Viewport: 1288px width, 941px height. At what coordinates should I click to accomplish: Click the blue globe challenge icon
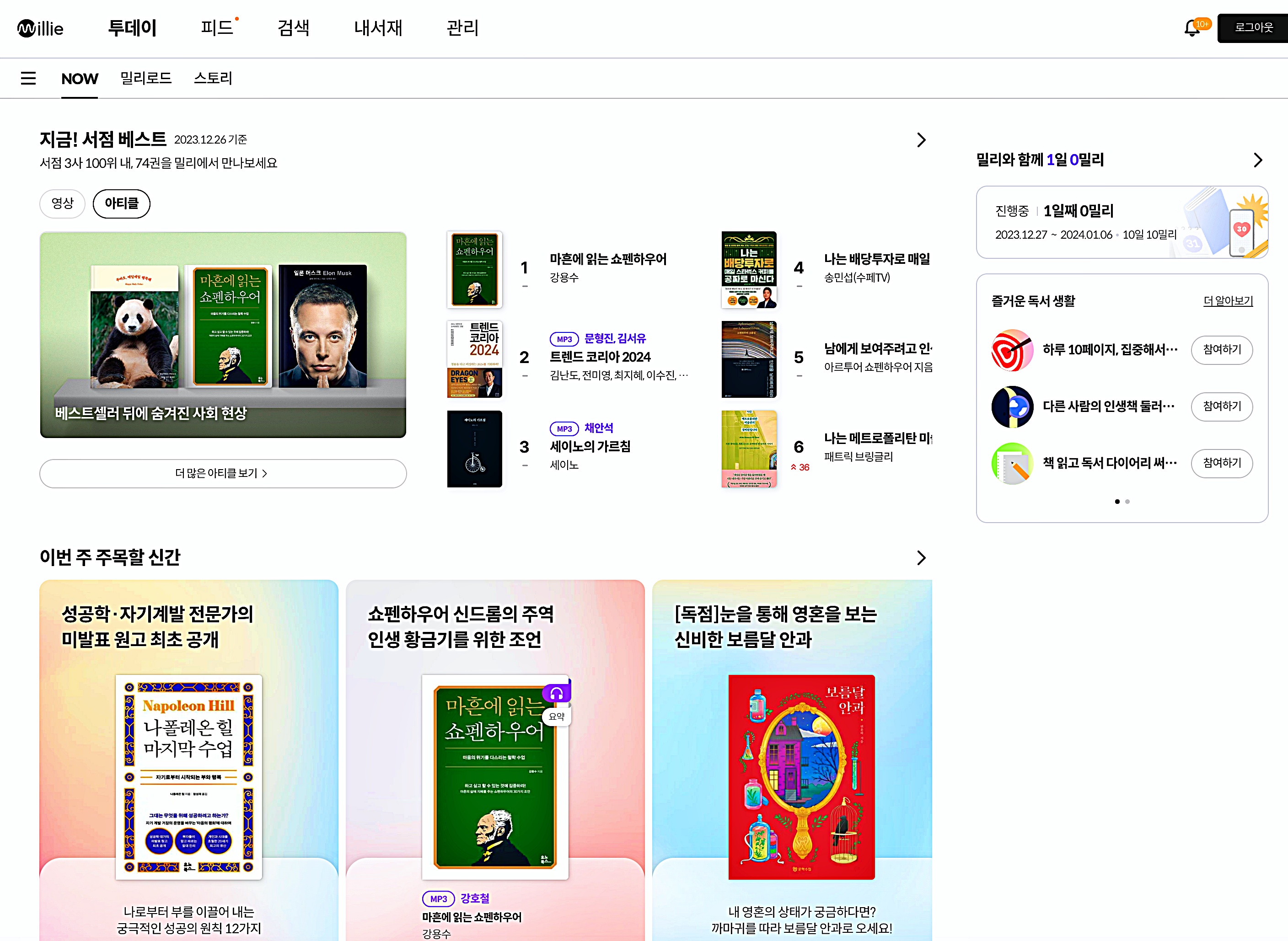[x=1012, y=406]
